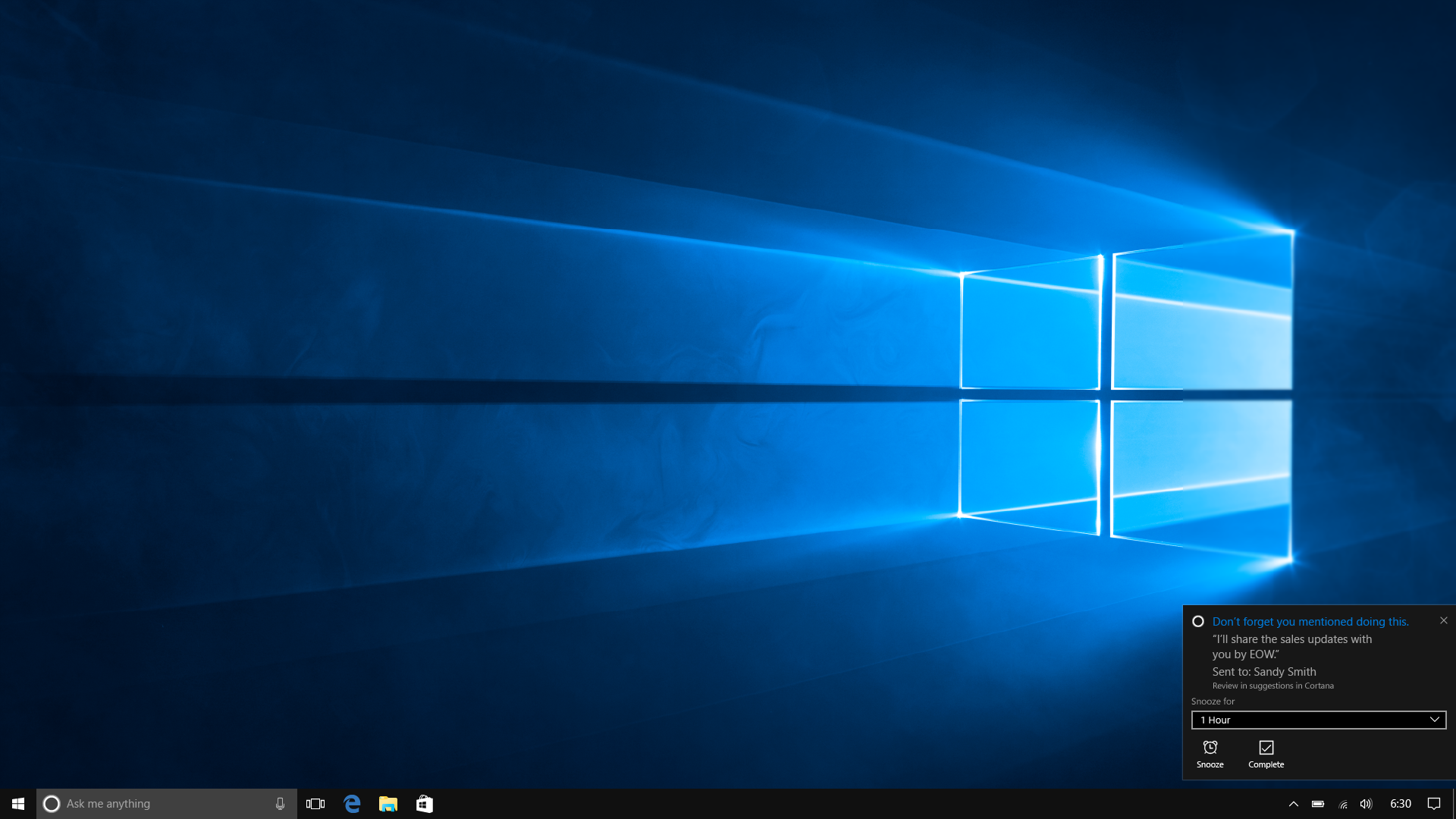Click the Snooze alarm button
The image size is (1456, 819).
pyautogui.click(x=1210, y=754)
